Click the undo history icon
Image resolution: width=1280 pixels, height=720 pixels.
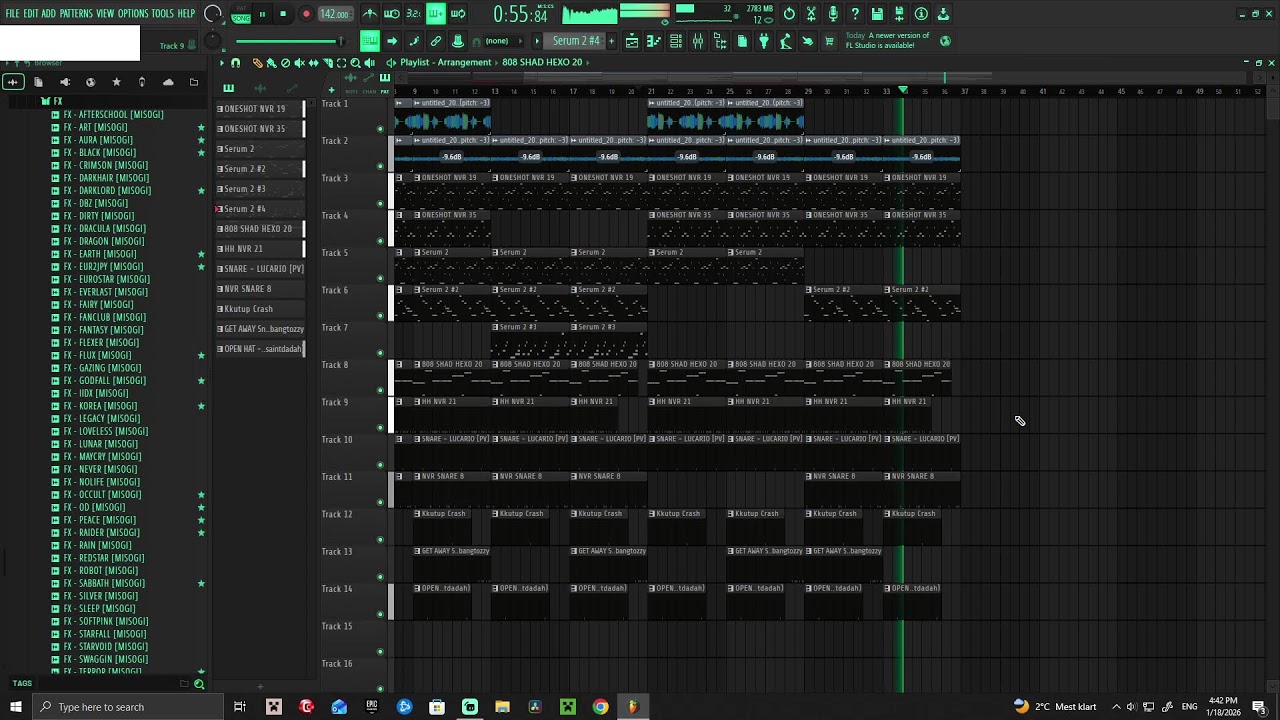point(789,14)
